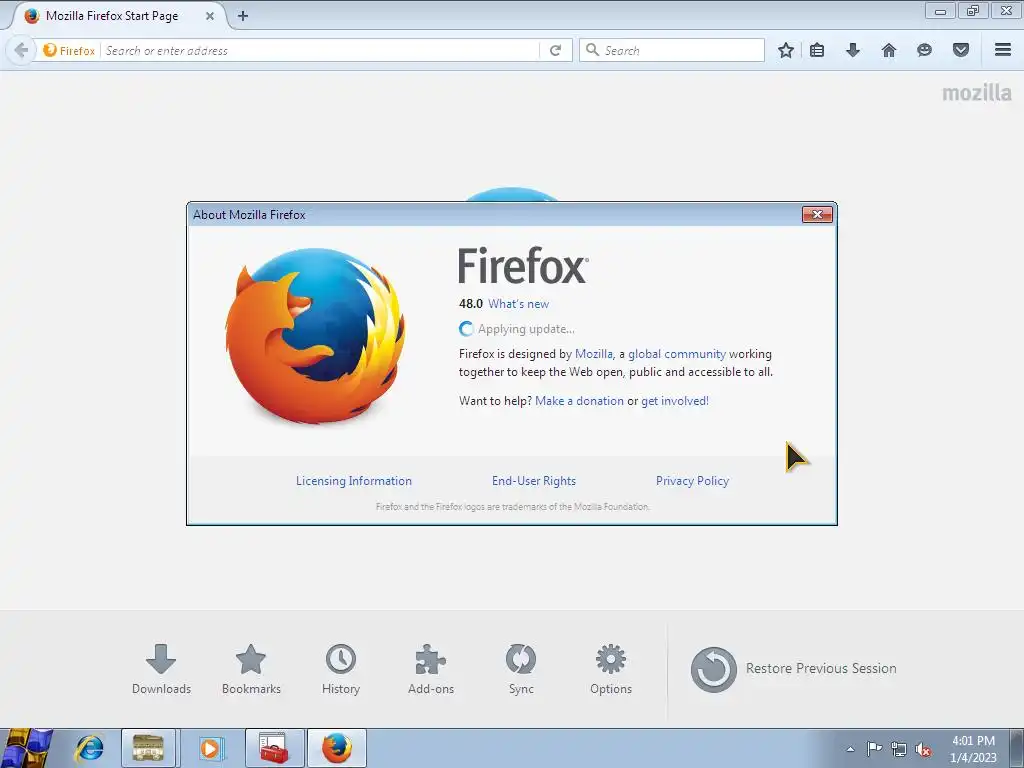Click the muted volume tray icon
This screenshot has height=768, width=1024.
pos(923,749)
